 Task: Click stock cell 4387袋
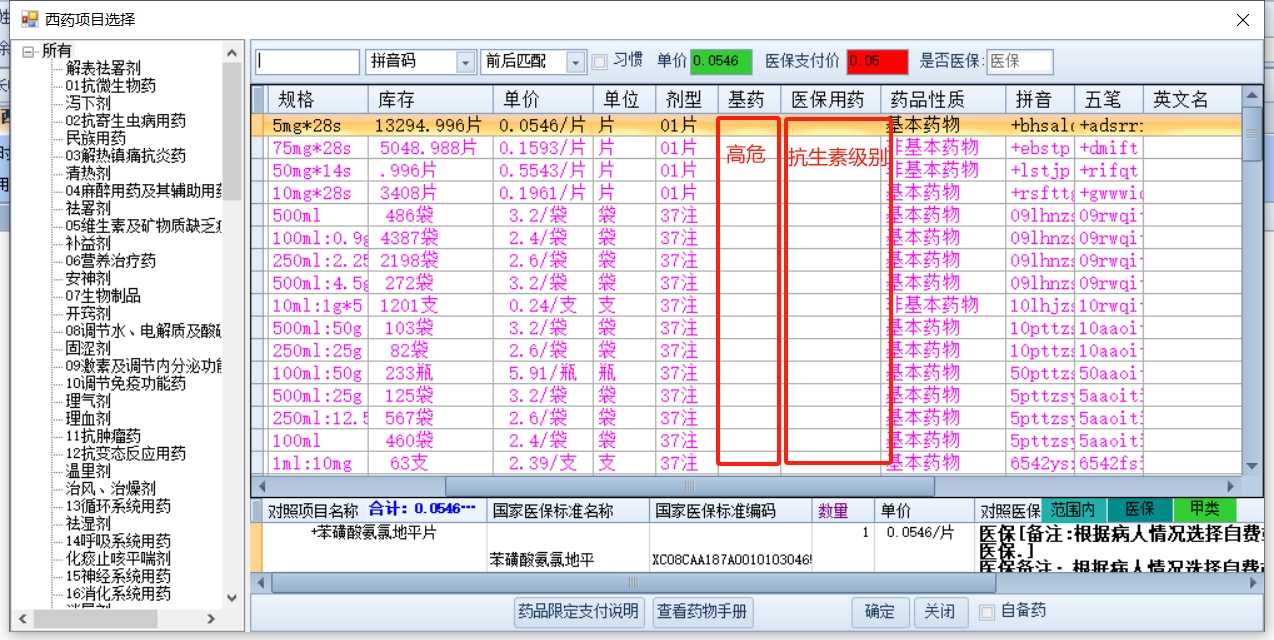tap(430, 238)
